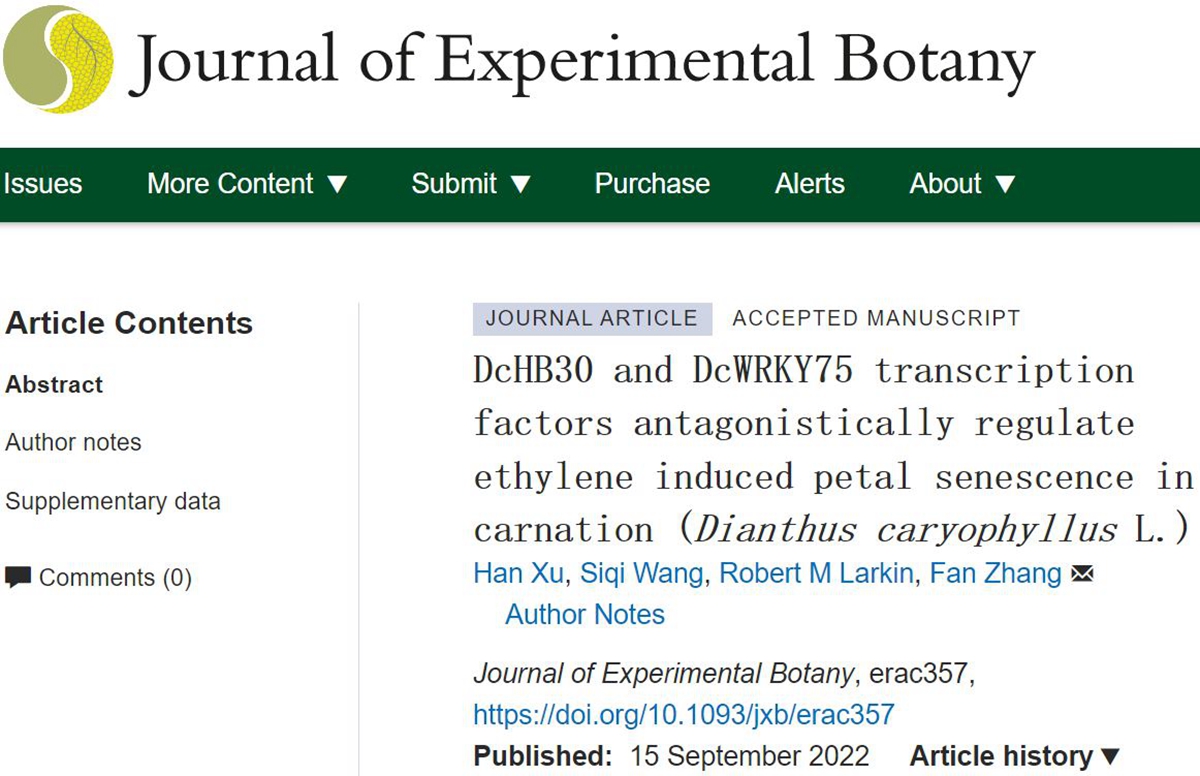View author Robert M Larkin
1200x776 pixels.
tap(816, 574)
